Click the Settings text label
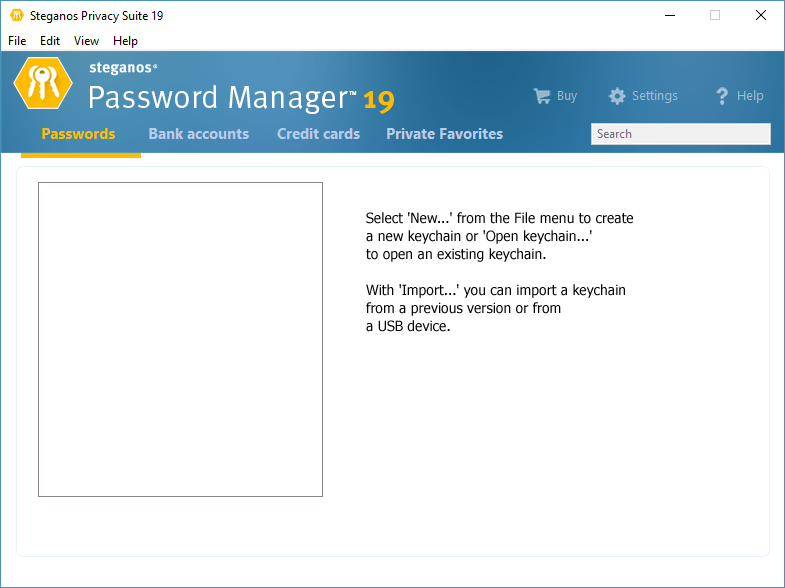Viewport: 785px width, 588px height. 654,96
